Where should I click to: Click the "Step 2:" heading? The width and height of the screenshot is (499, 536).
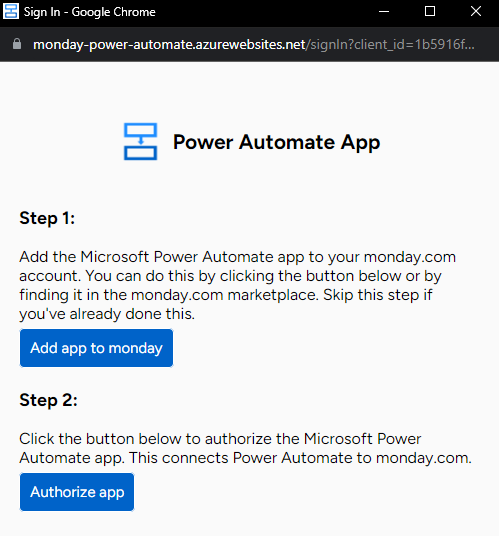[x=49, y=400]
